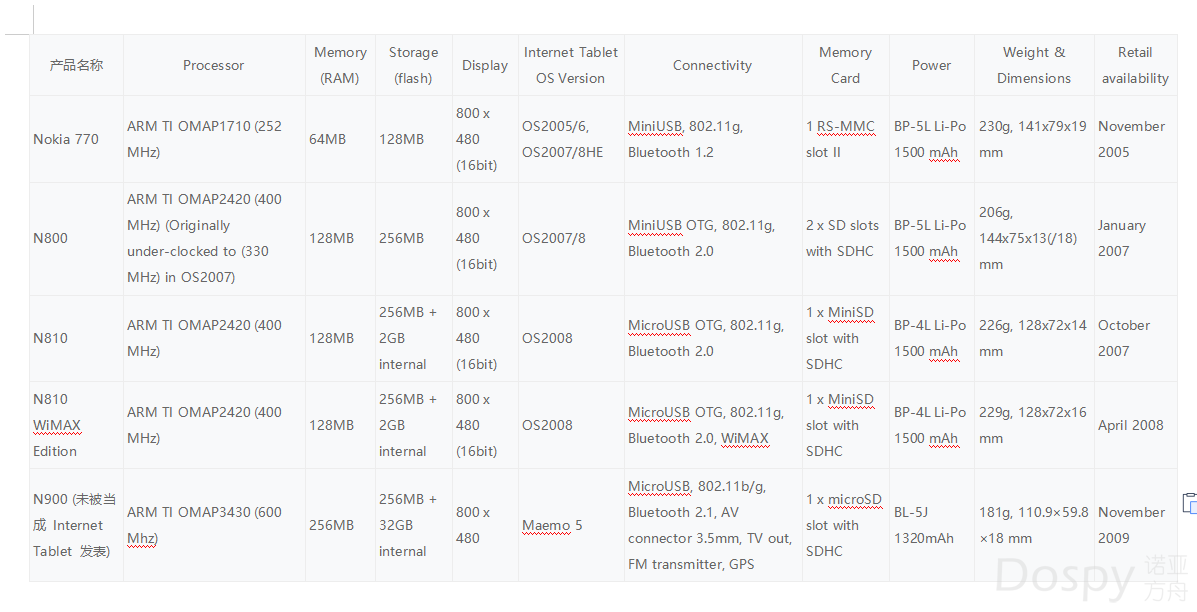
Task: Click the 2 x SD slots with SDHC cell
Action: 845,238
